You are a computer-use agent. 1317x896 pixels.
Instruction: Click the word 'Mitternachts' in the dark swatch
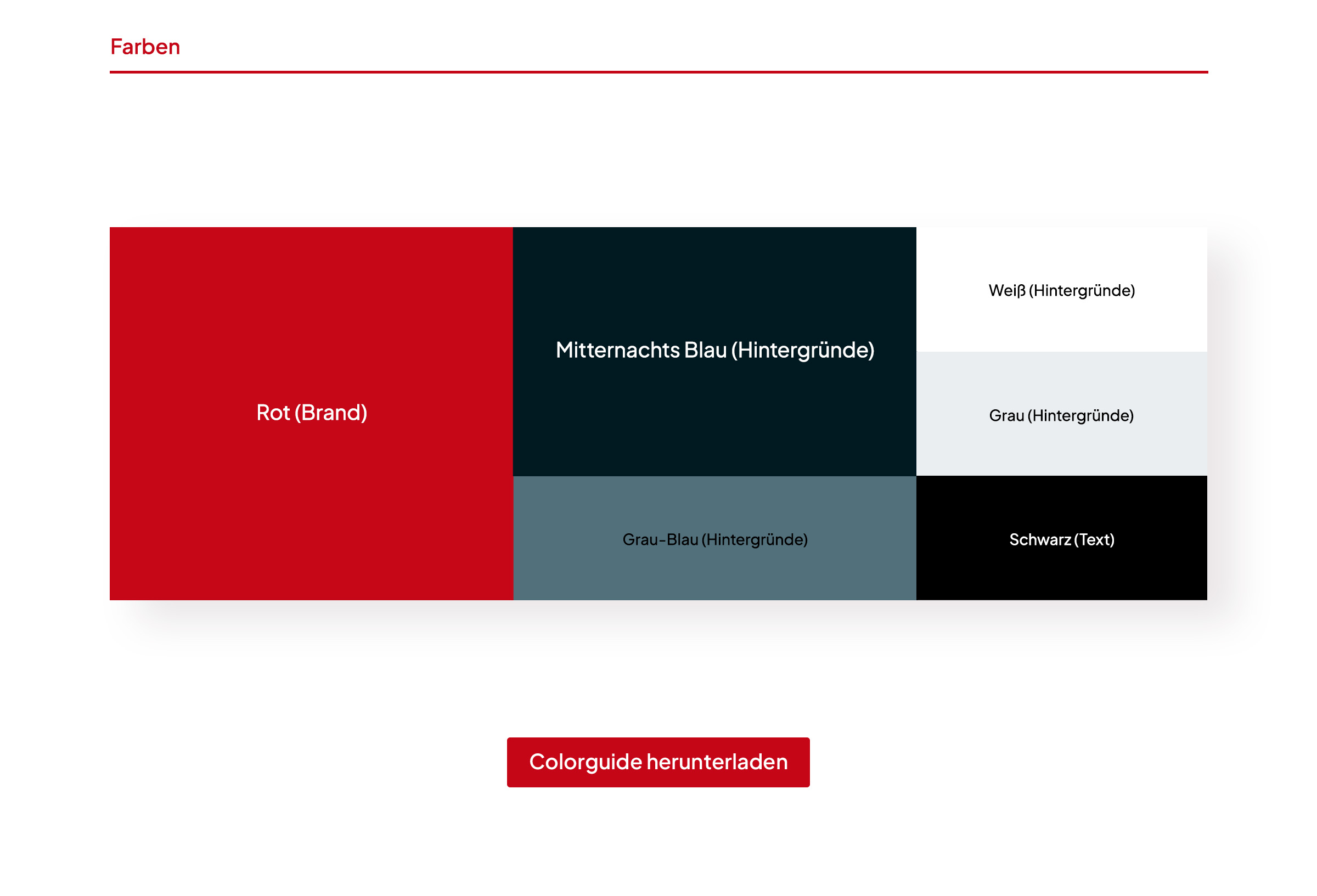tap(617, 350)
